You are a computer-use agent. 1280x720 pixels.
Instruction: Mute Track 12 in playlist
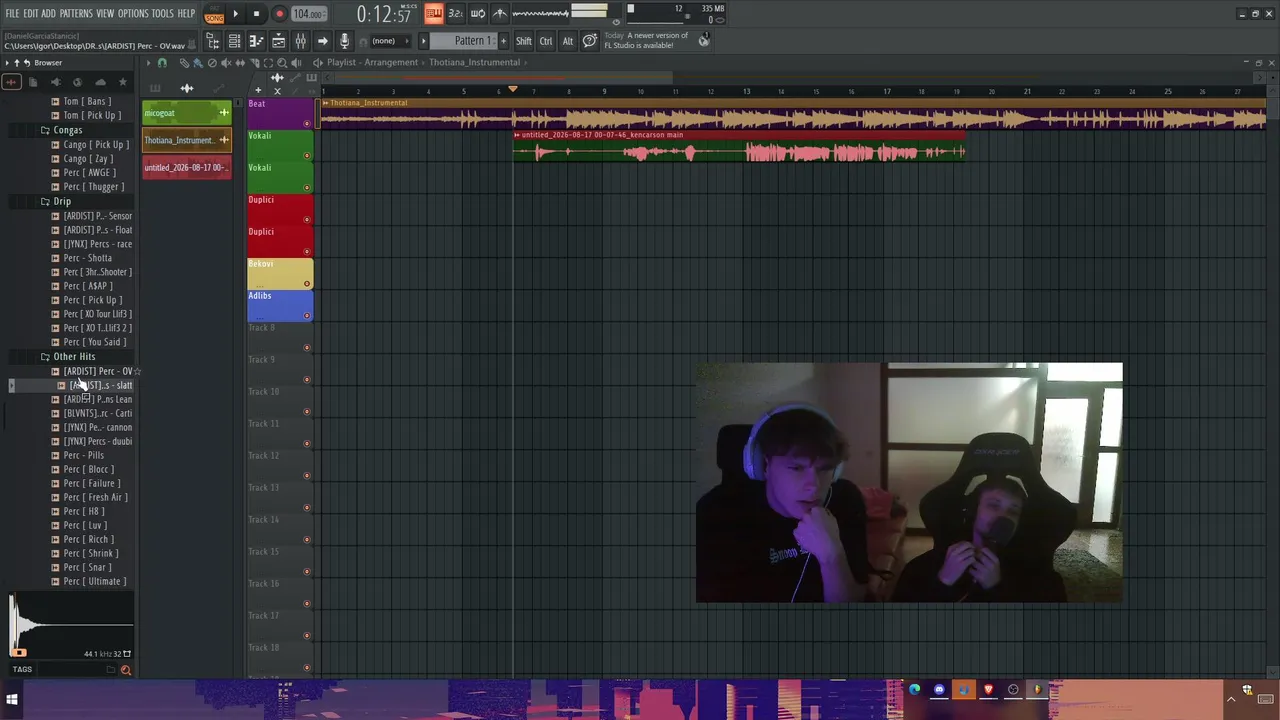pos(307,476)
